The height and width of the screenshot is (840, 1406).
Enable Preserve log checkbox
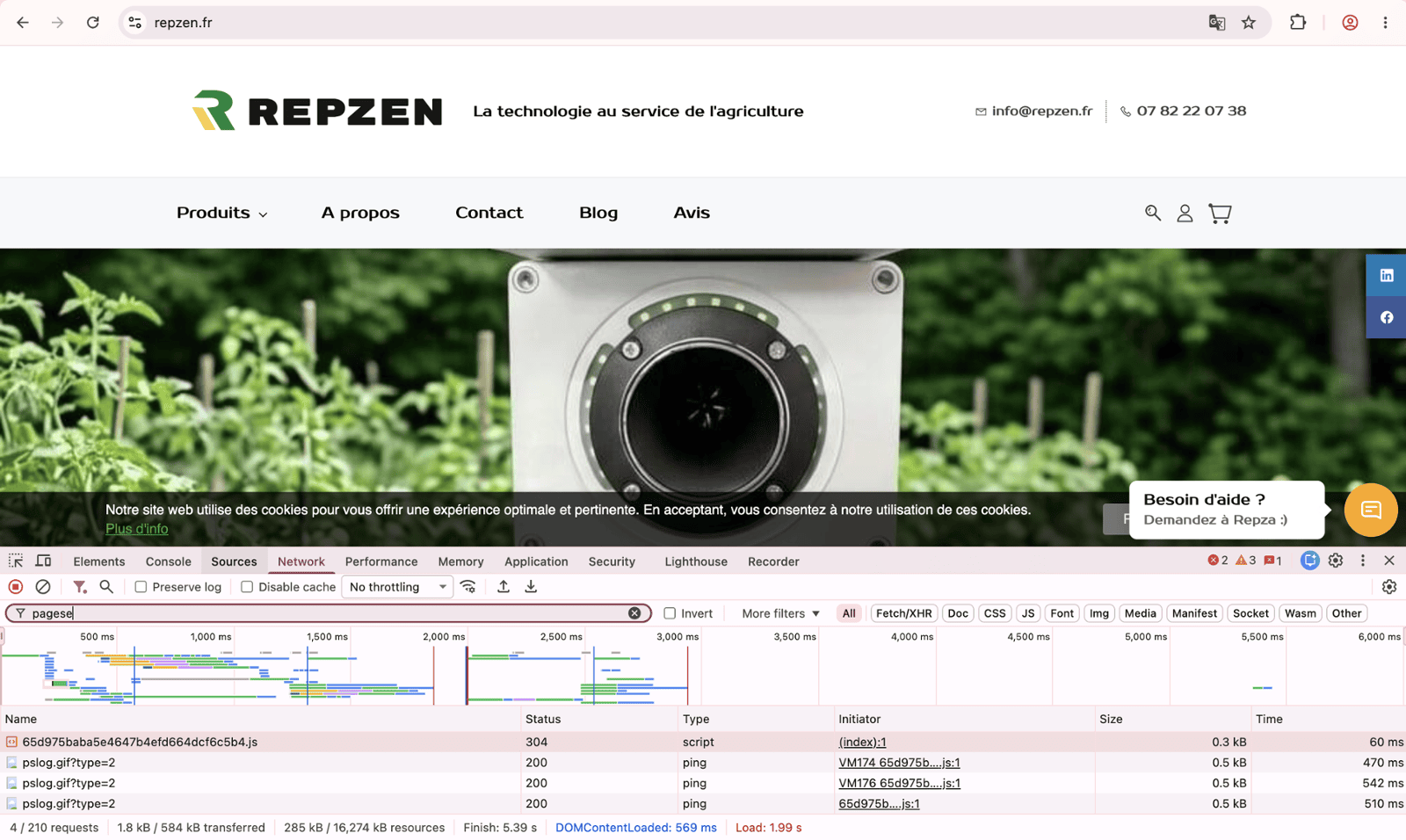(x=141, y=587)
